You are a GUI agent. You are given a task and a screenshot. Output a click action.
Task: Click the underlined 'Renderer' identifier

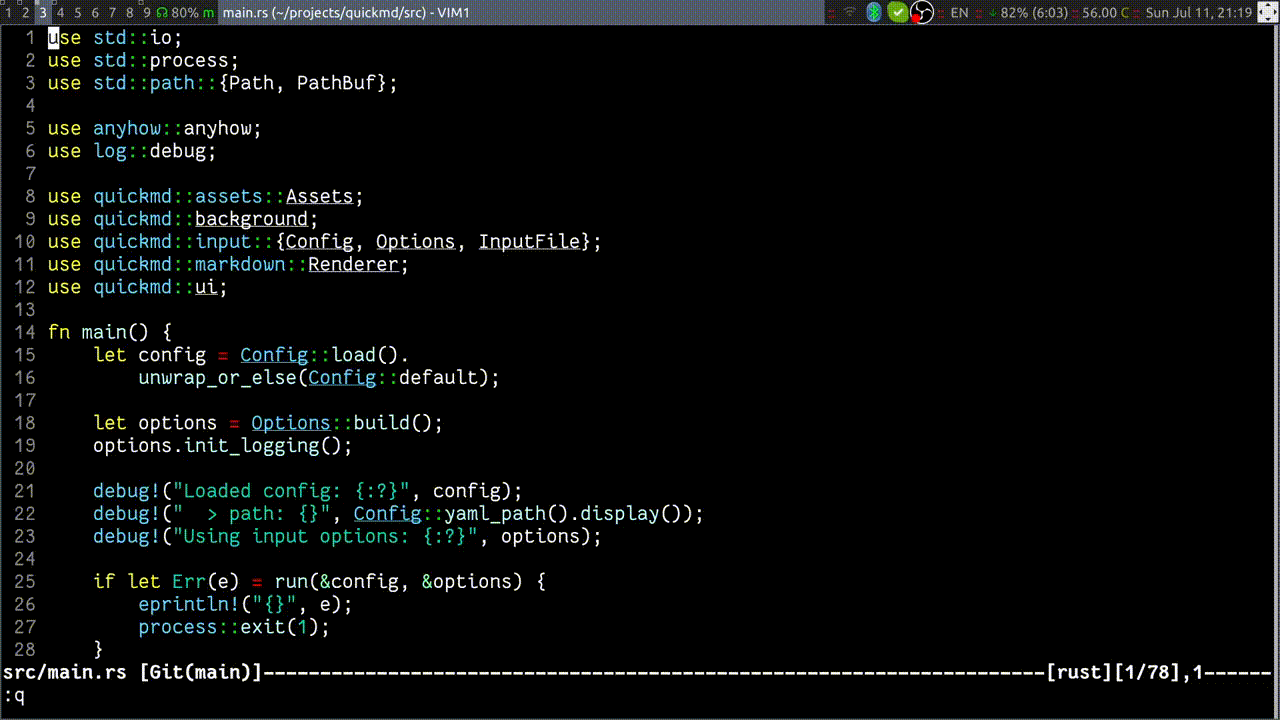(x=353, y=265)
